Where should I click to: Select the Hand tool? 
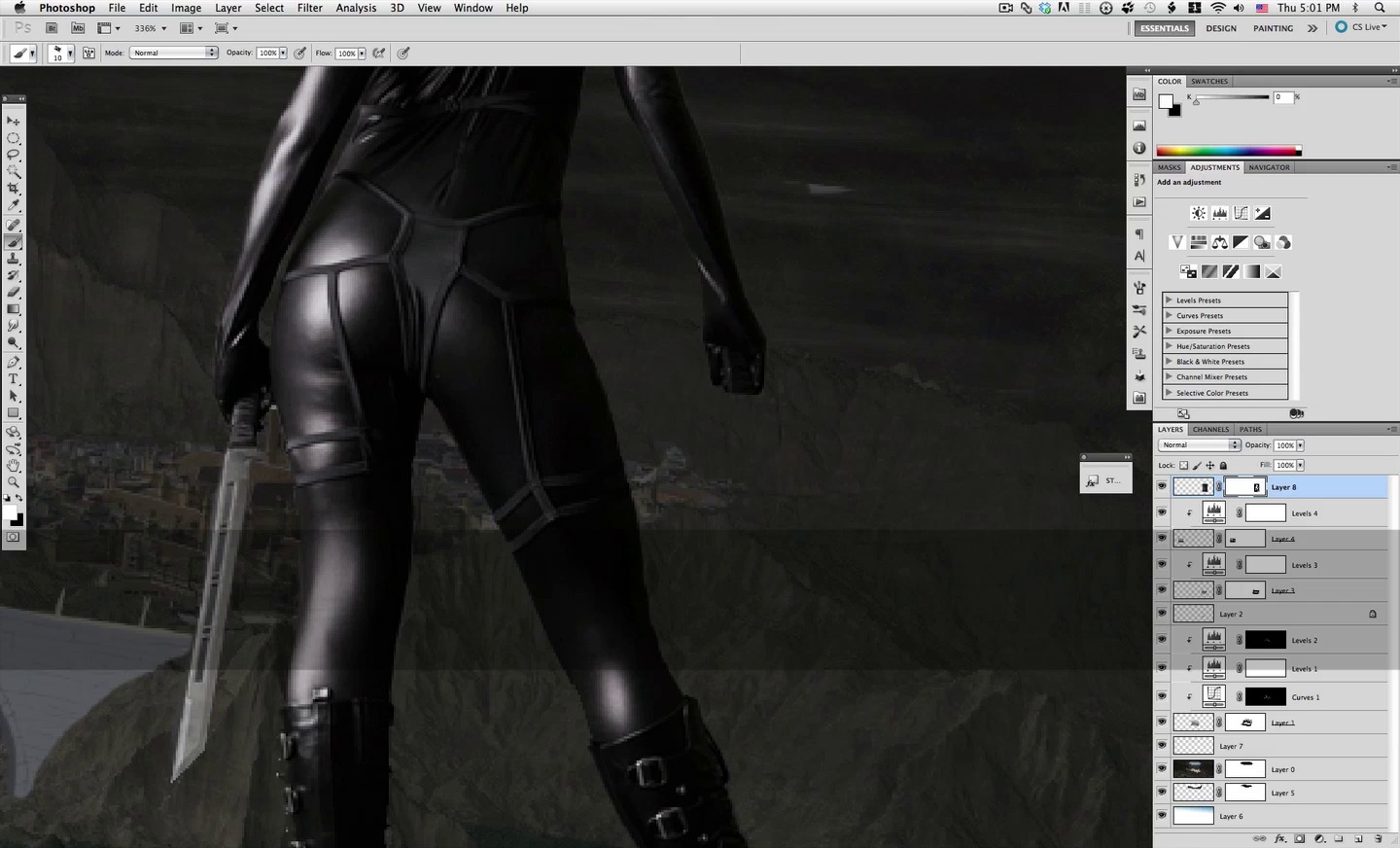[x=14, y=465]
